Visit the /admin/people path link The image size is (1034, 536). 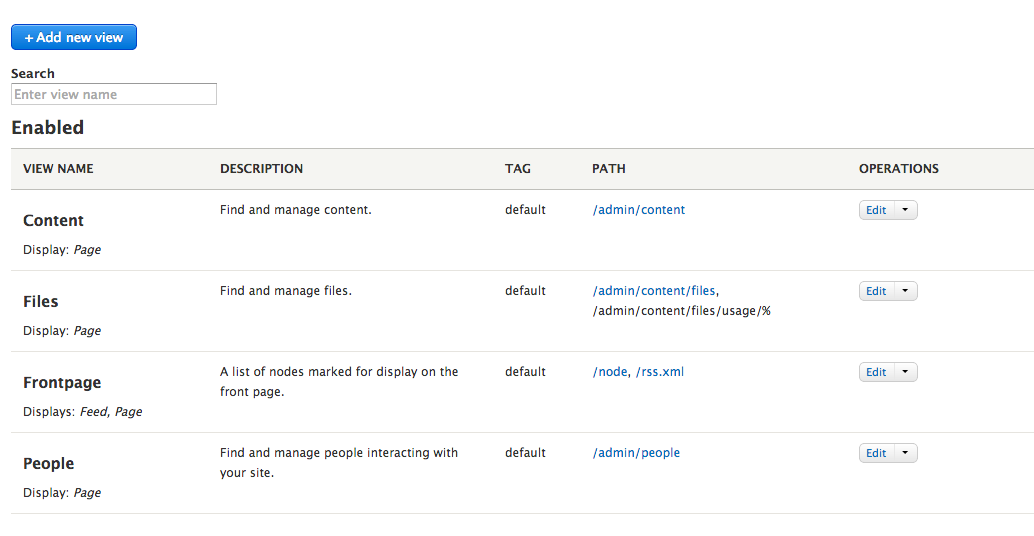636,453
